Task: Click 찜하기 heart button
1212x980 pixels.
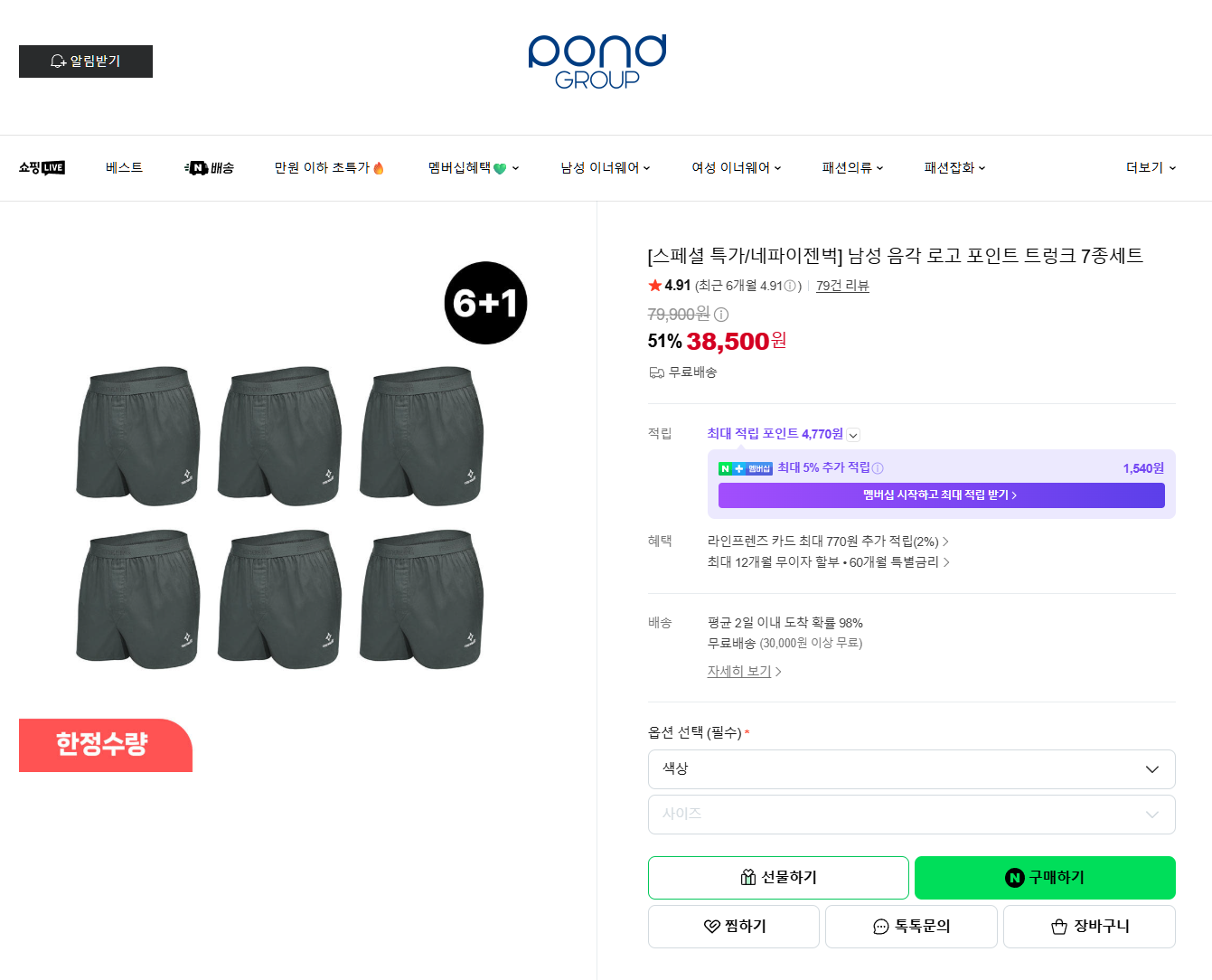Action: tap(734, 927)
